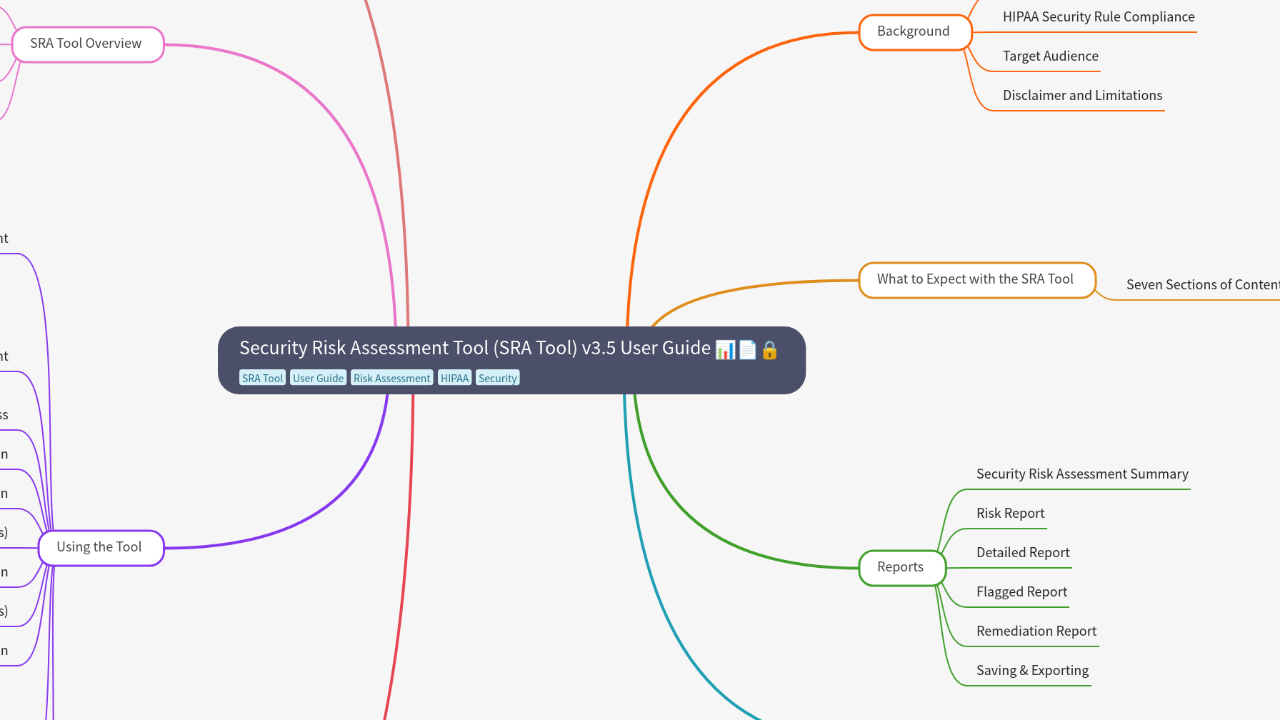Image resolution: width=1280 pixels, height=720 pixels.
Task: Click the lock emoji in title
Action: [769, 349]
